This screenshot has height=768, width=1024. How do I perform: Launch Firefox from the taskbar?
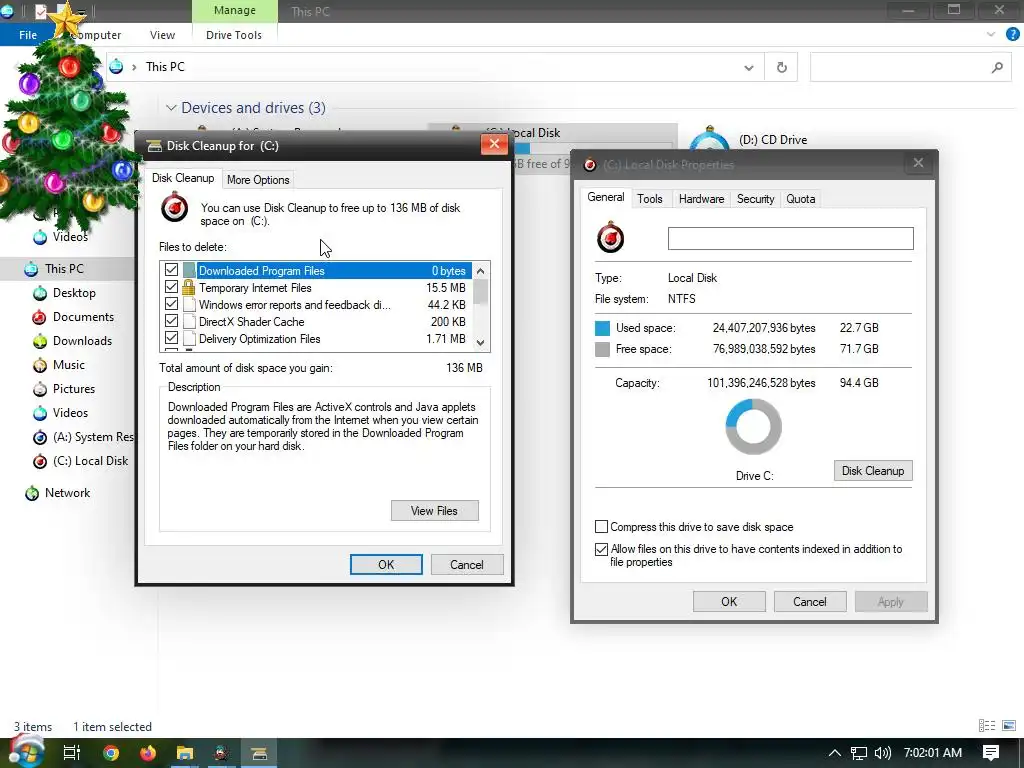tap(148, 753)
